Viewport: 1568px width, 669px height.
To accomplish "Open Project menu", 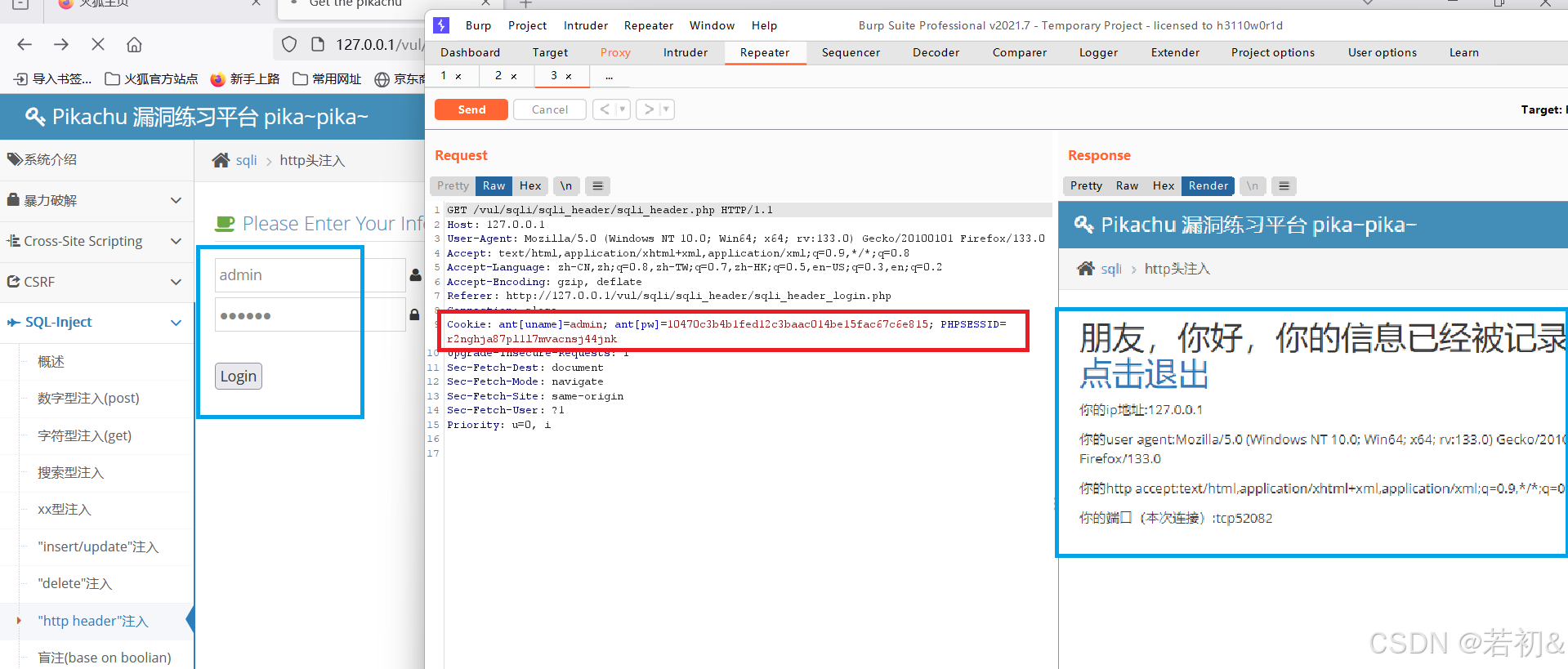I will click(527, 25).
